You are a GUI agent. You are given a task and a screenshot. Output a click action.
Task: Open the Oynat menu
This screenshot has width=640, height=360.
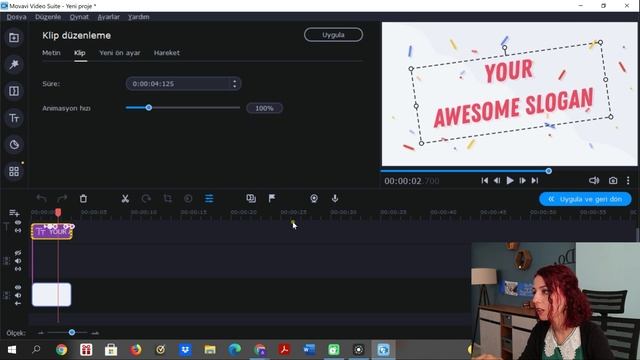[x=79, y=17]
